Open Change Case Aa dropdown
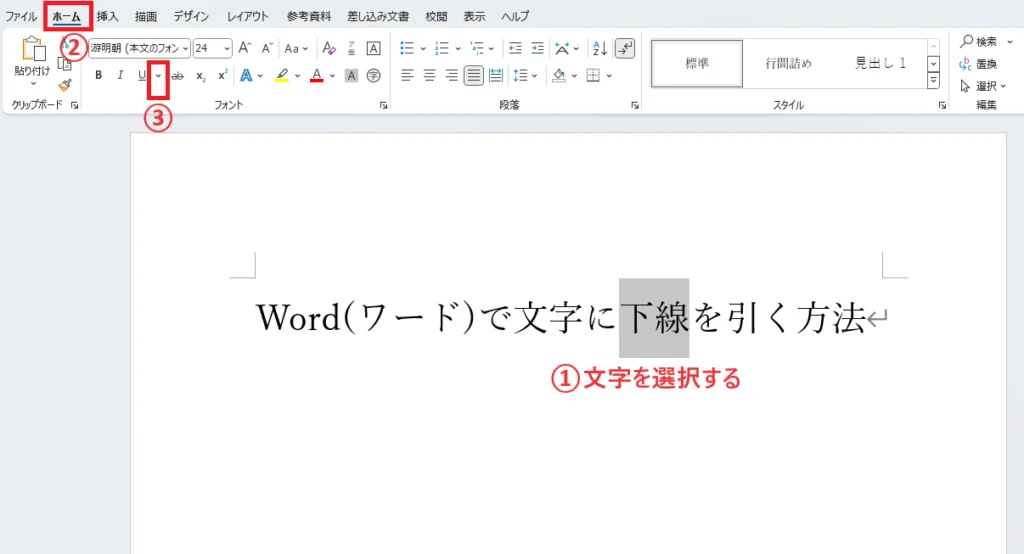 tap(295, 48)
